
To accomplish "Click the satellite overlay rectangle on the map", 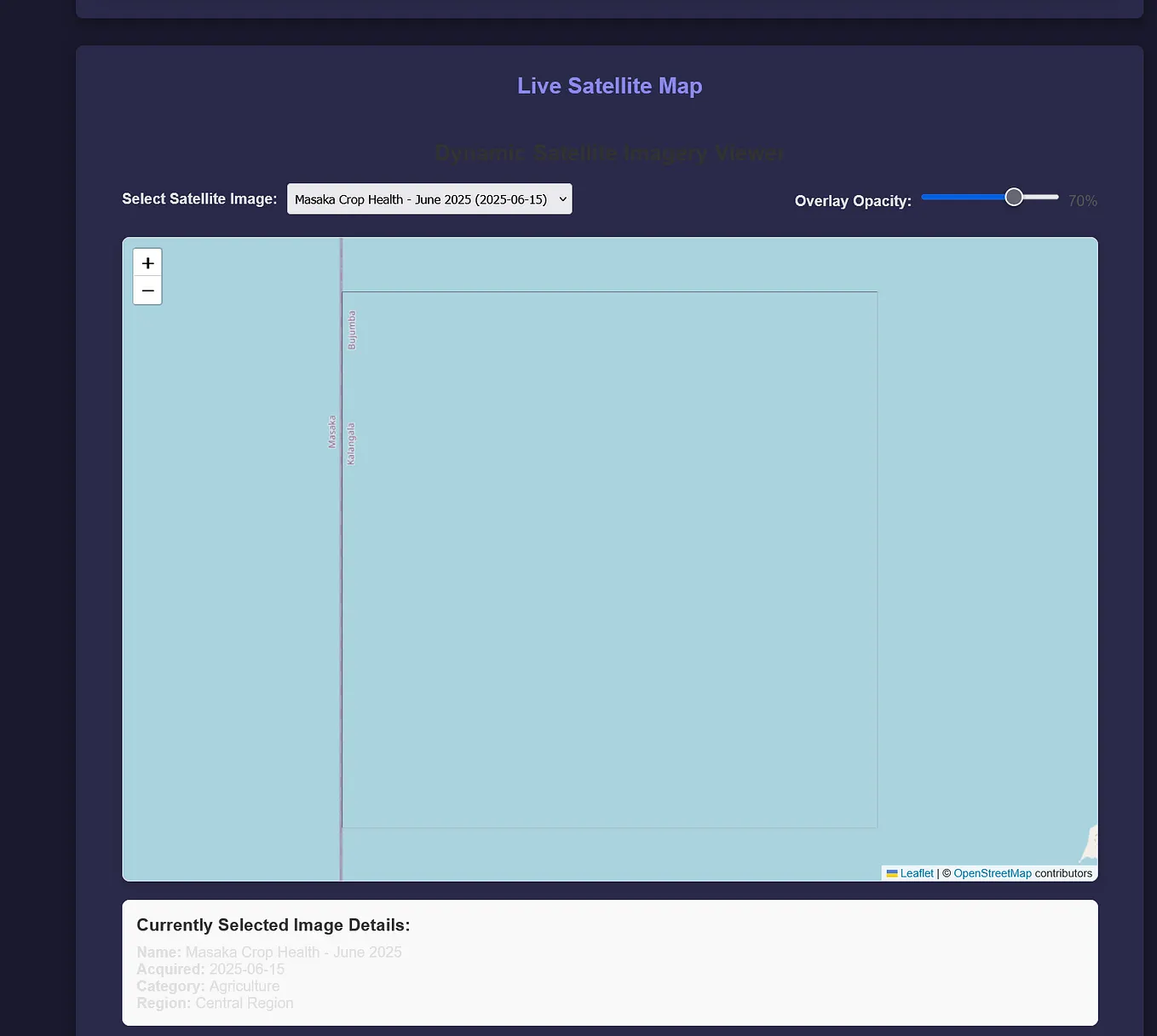I will [609, 559].
